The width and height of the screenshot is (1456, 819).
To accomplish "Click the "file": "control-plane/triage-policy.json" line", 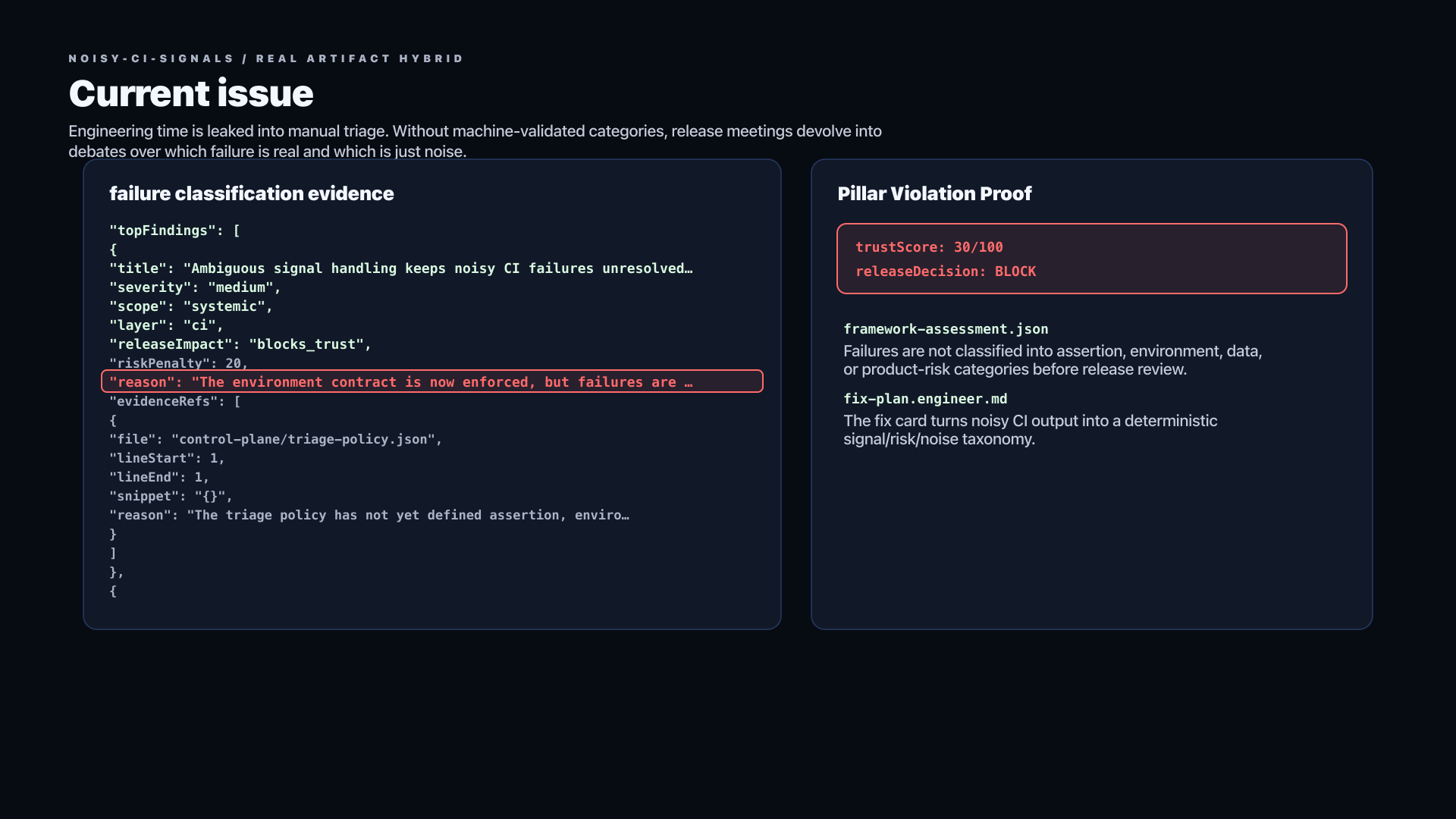I will [x=276, y=439].
